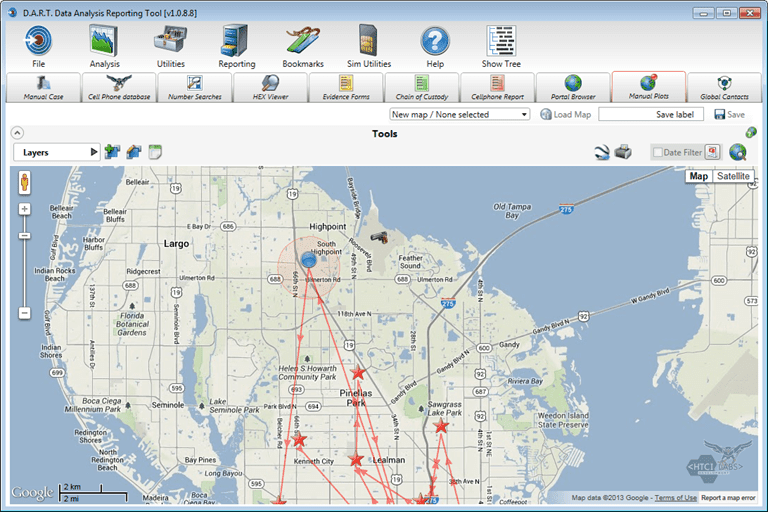The width and height of the screenshot is (769, 513).
Task: Switch to Satellite view
Action: 733,176
